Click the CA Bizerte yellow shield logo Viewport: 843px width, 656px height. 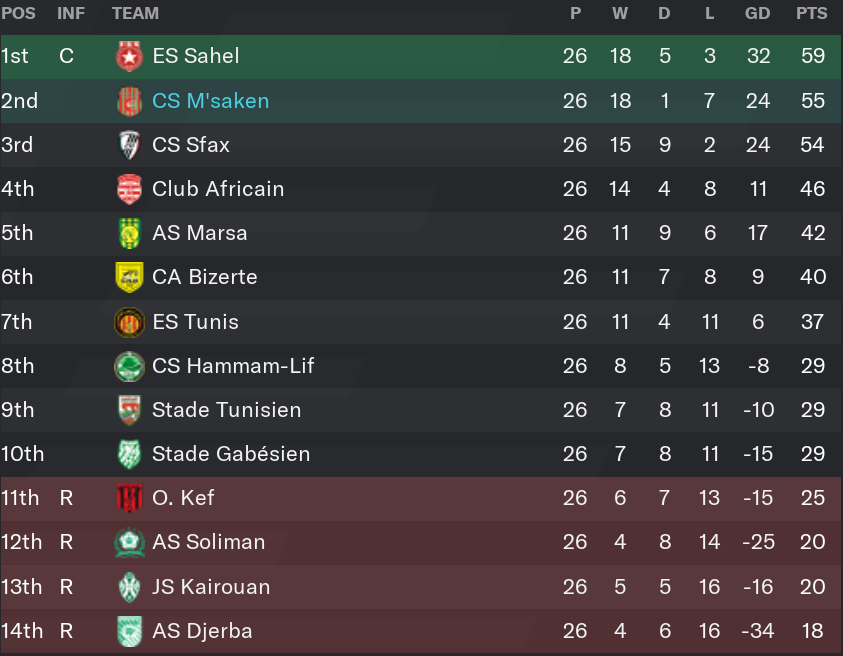coord(129,277)
